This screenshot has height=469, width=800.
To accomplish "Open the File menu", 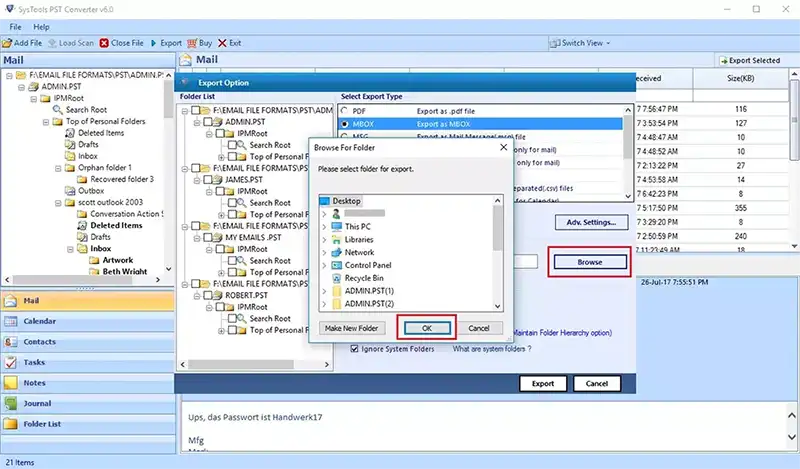I will (15, 27).
